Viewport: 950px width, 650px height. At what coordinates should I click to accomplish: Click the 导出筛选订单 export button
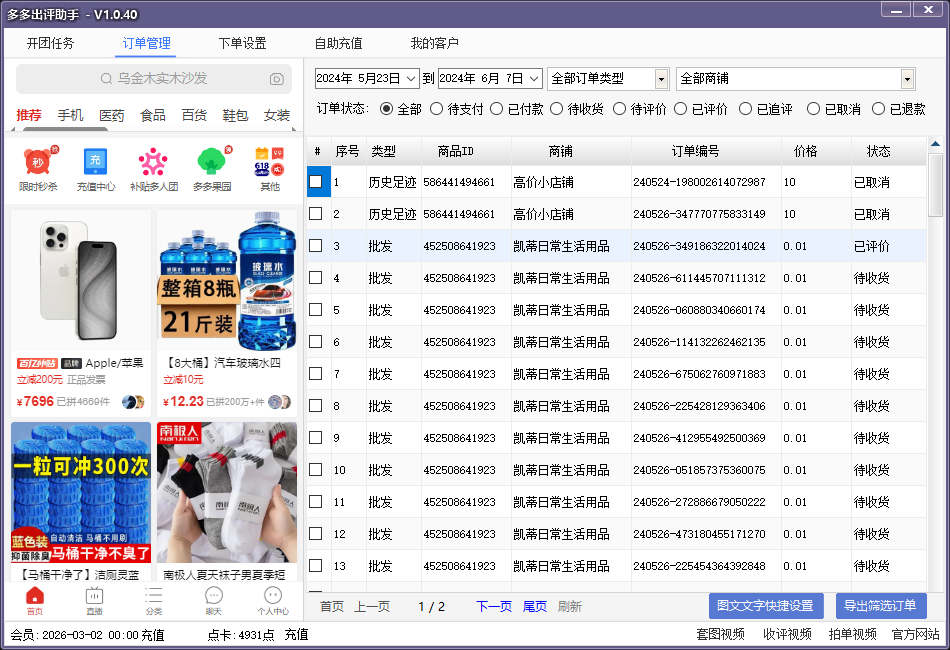[x=881, y=606]
